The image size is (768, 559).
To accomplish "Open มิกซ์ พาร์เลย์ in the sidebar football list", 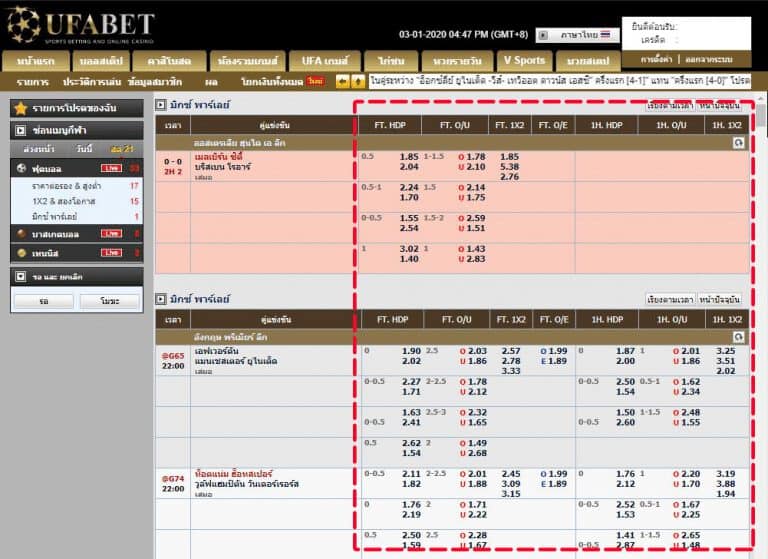I will pos(54,217).
